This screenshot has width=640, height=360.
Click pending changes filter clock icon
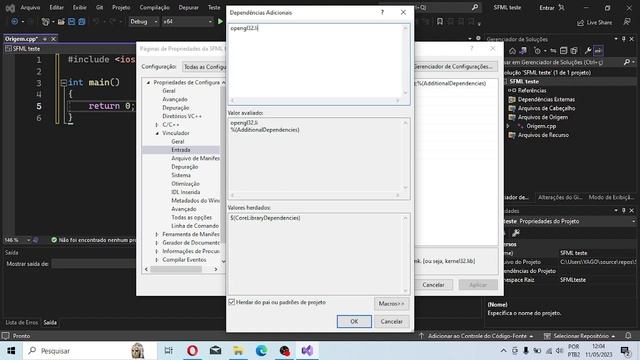tap(538, 51)
